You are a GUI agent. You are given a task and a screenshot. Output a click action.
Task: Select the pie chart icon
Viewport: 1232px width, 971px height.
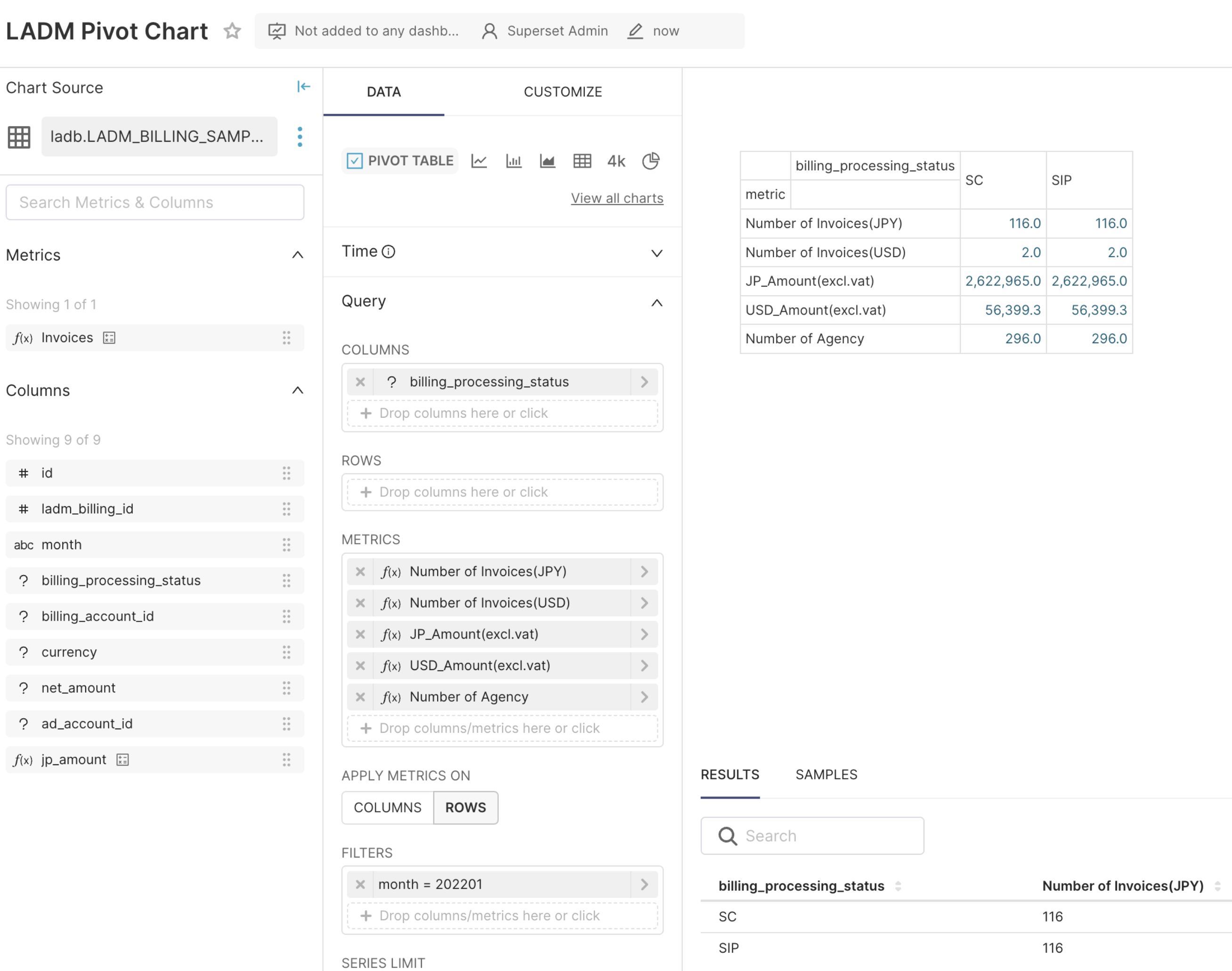tap(650, 162)
